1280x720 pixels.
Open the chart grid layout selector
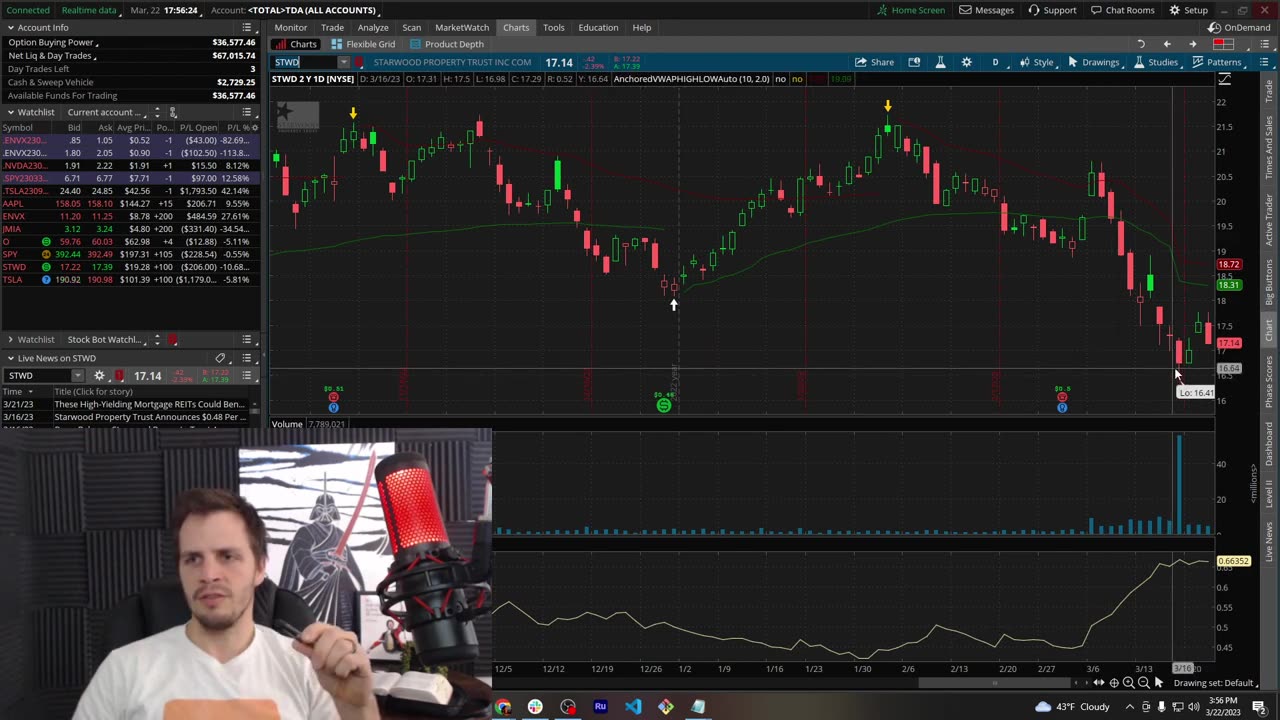tap(1222, 44)
